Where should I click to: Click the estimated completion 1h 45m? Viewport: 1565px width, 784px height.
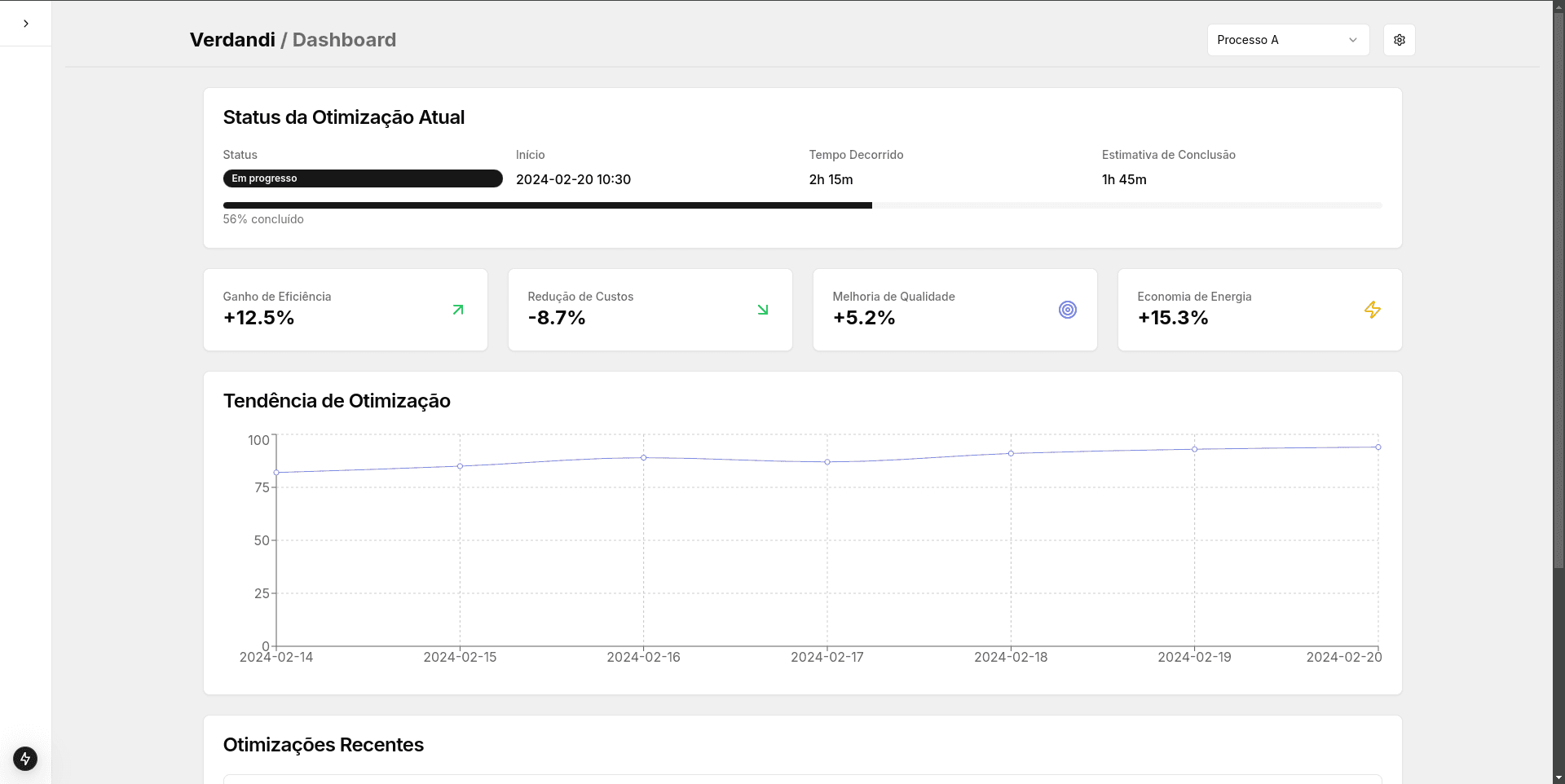[1124, 179]
